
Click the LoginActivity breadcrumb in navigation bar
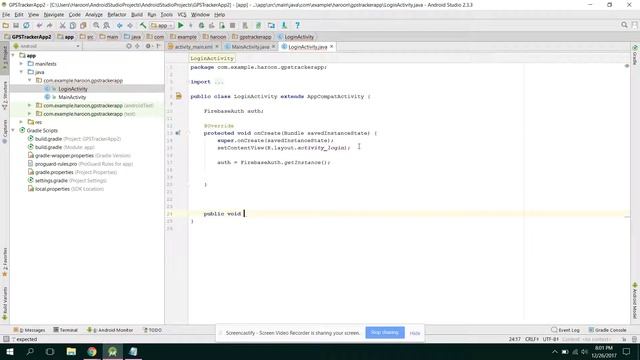click(296, 37)
